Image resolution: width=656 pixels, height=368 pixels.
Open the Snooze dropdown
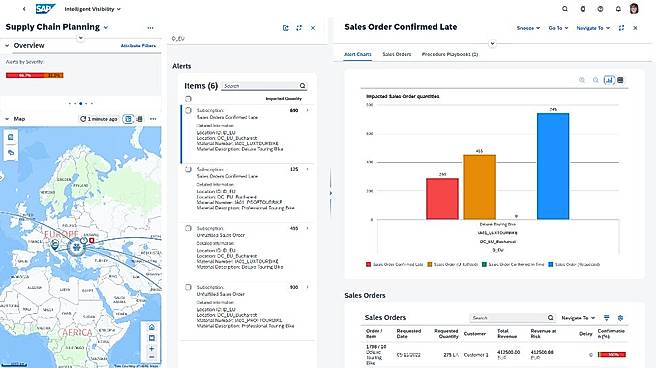click(x=528, y=28)
